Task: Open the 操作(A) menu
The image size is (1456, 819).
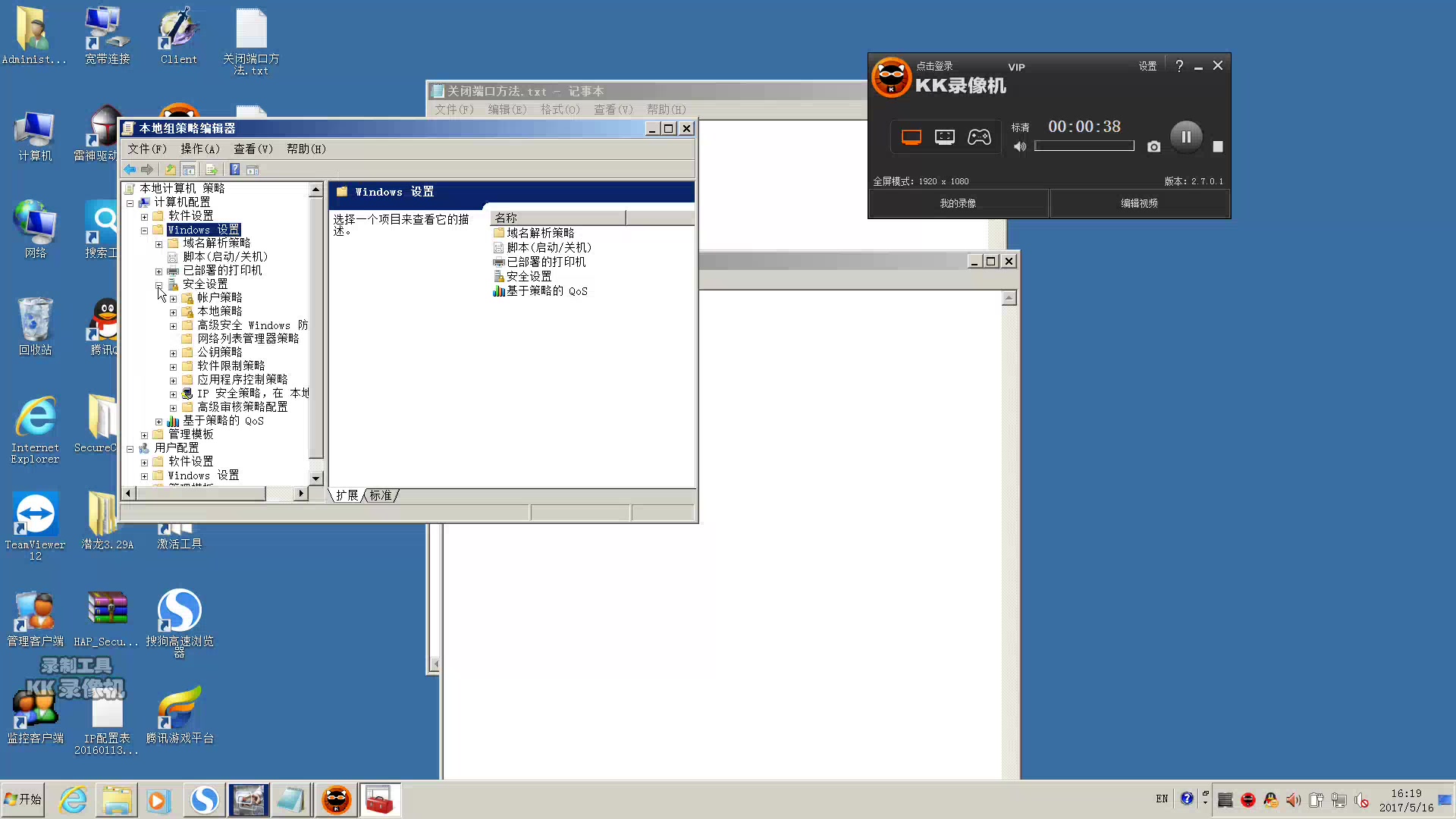Action: [x=199, y=149]
